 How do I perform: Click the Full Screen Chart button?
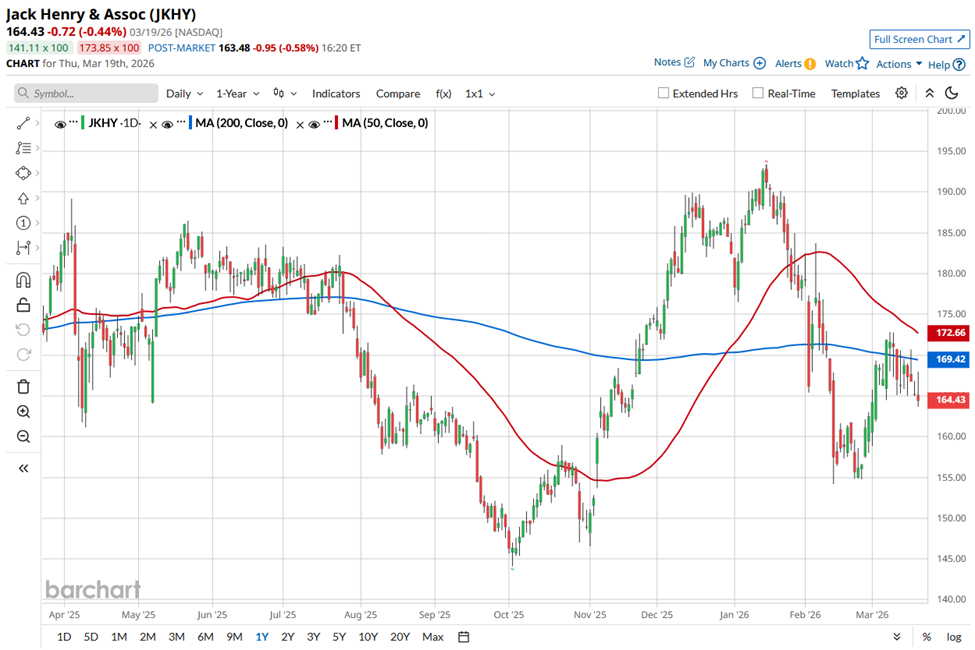pos(919,39)
